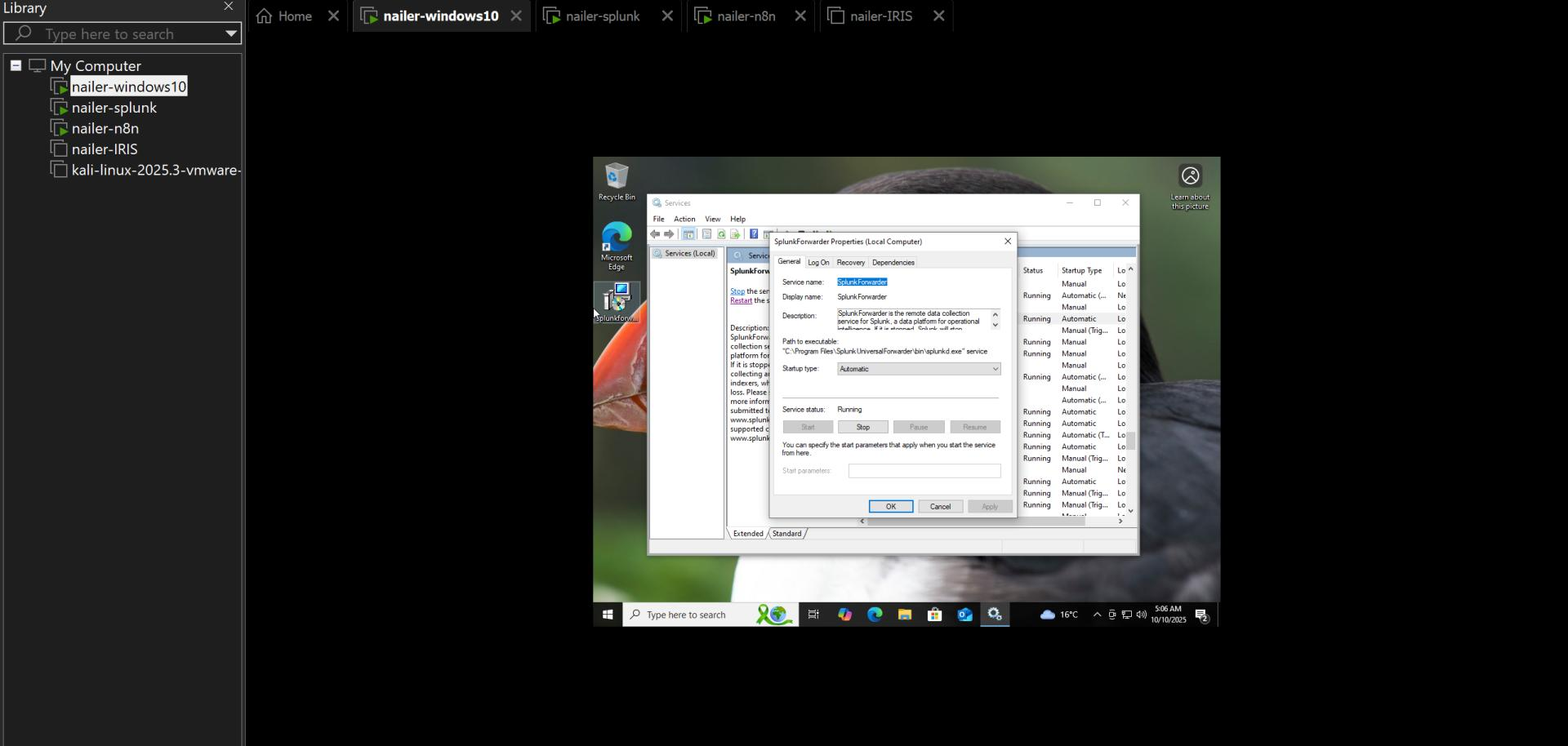Open File Explorer from the taskbar

[x=905, y=615]
